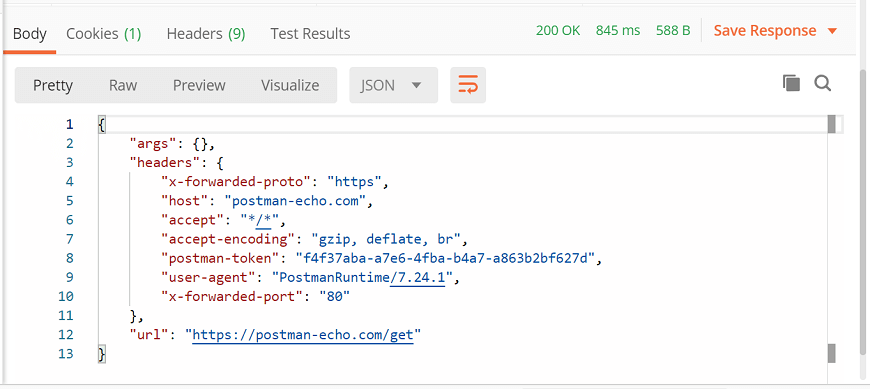870x389 pixels.
Task: Click the "80" x-forwarded-port value
Action: (x=335, y=296)
